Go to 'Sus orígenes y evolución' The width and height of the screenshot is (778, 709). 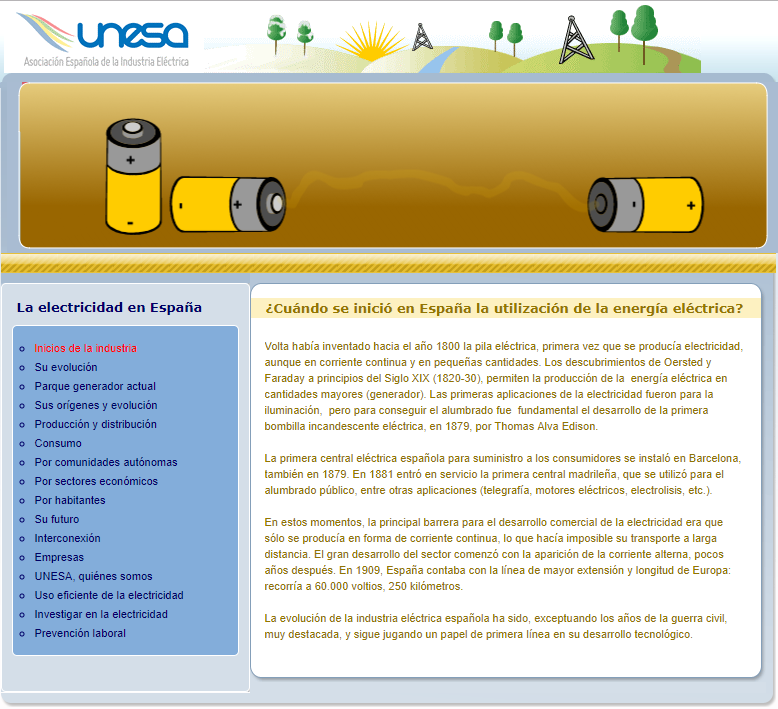point(95,405)
